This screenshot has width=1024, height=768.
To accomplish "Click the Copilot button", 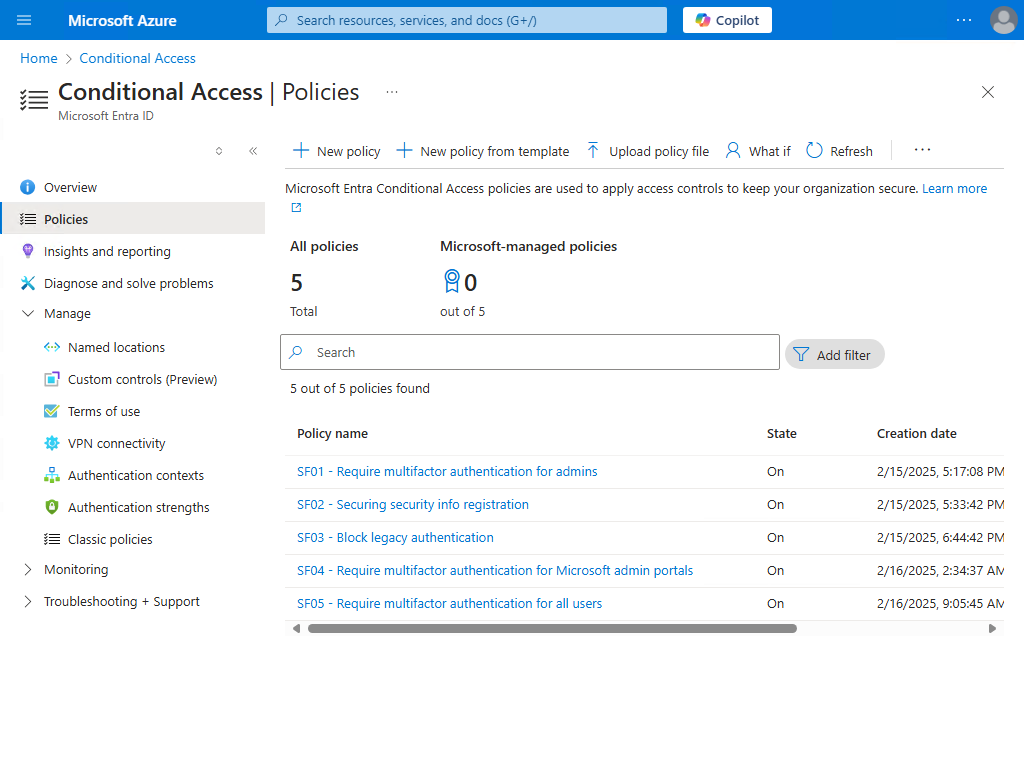I will (x=727, y=20).
